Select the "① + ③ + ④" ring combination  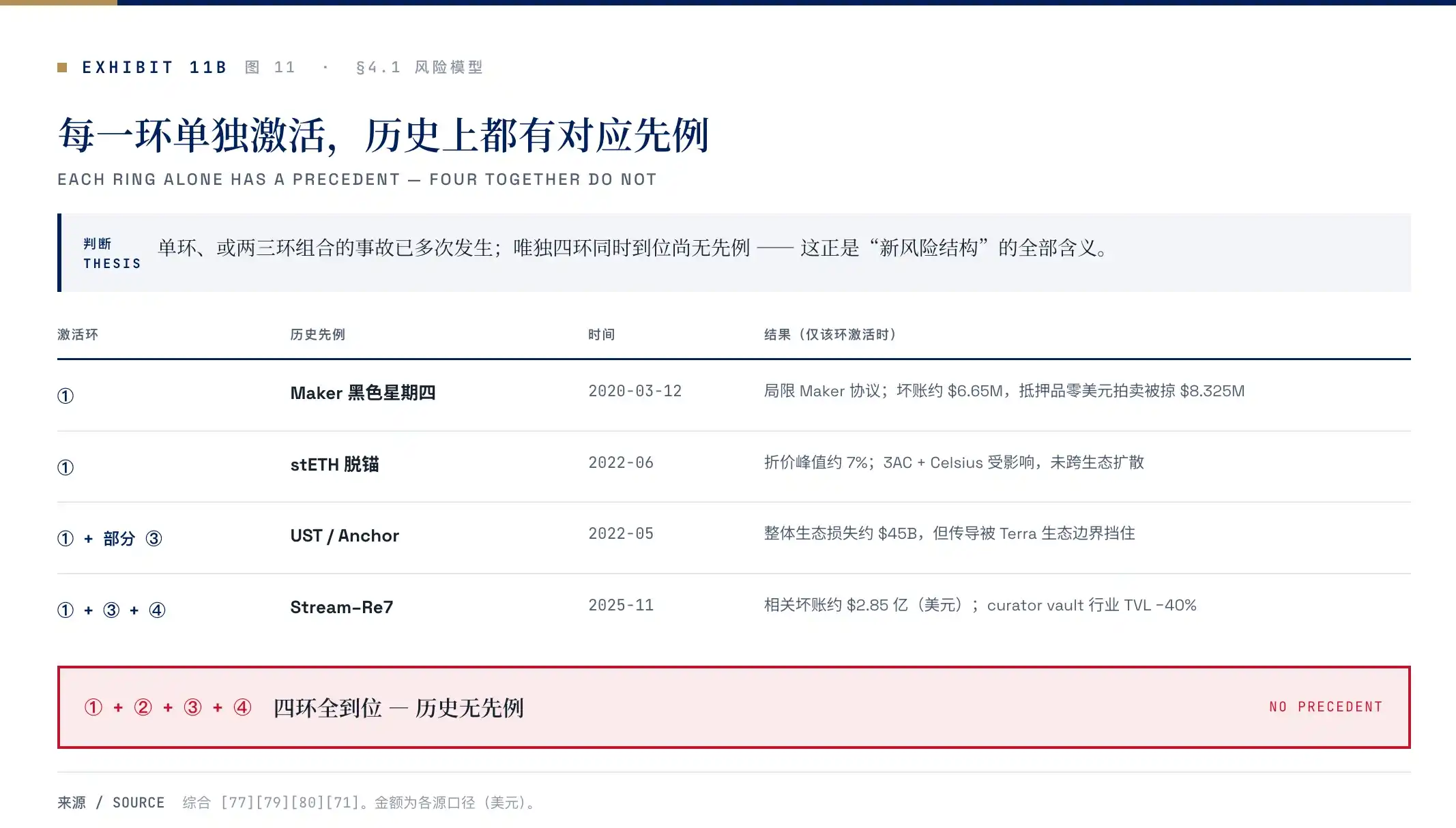(x=111, y=610)
